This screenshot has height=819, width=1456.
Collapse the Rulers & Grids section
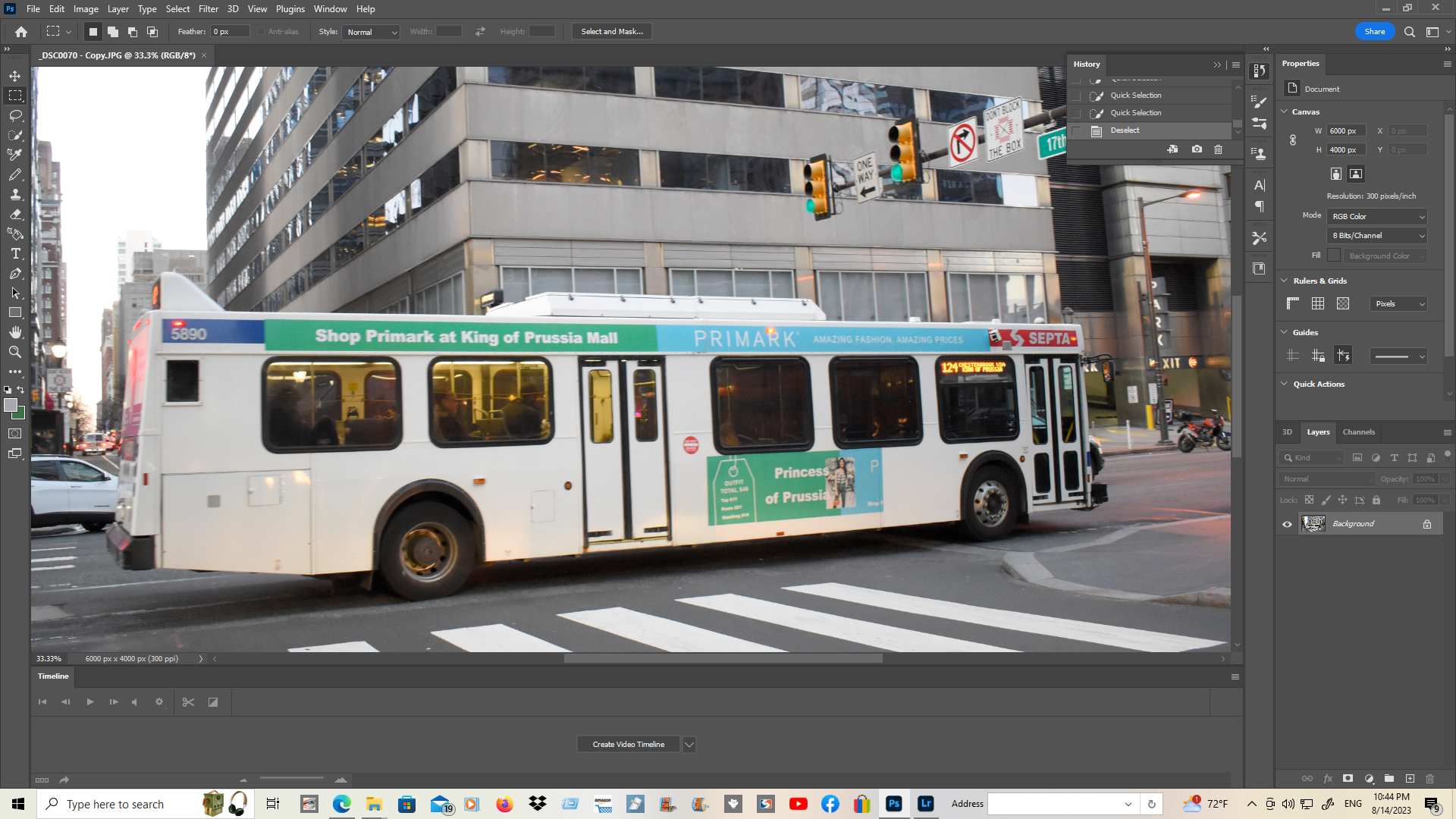1284,281
